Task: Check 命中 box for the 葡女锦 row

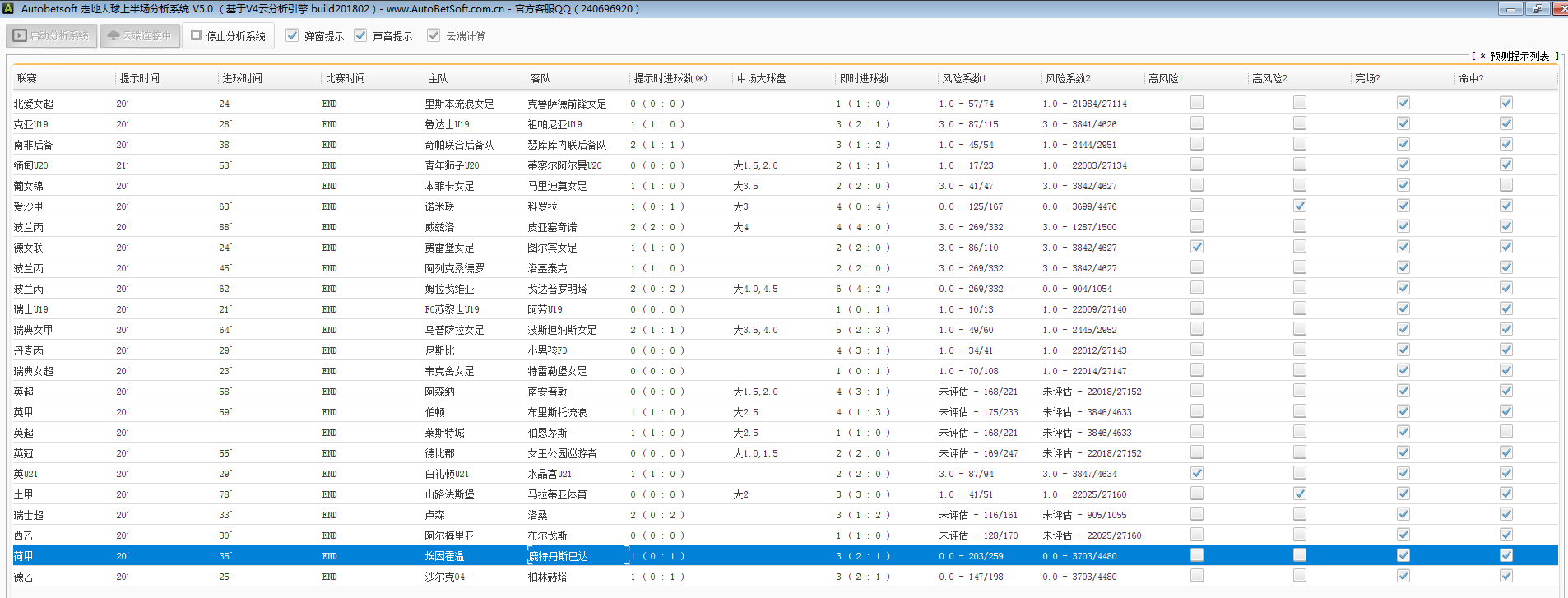Action: click(1505, 185)
